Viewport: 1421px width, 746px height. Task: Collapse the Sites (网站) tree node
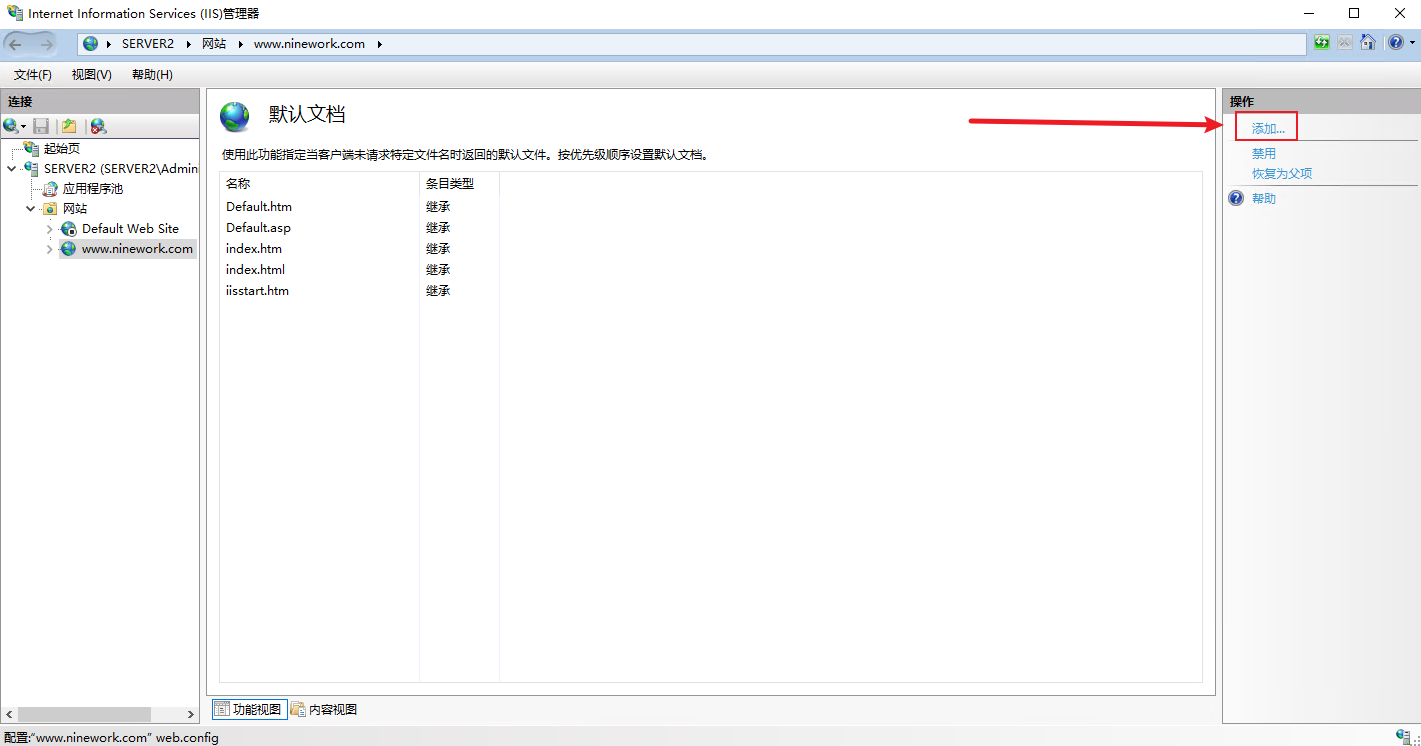coord(31,208)
